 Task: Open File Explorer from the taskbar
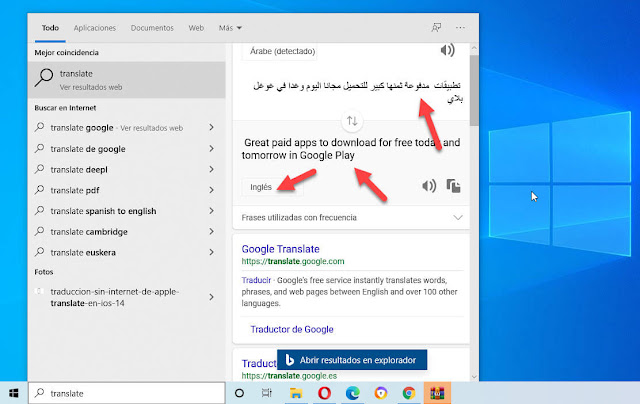[x=296, y=393]
